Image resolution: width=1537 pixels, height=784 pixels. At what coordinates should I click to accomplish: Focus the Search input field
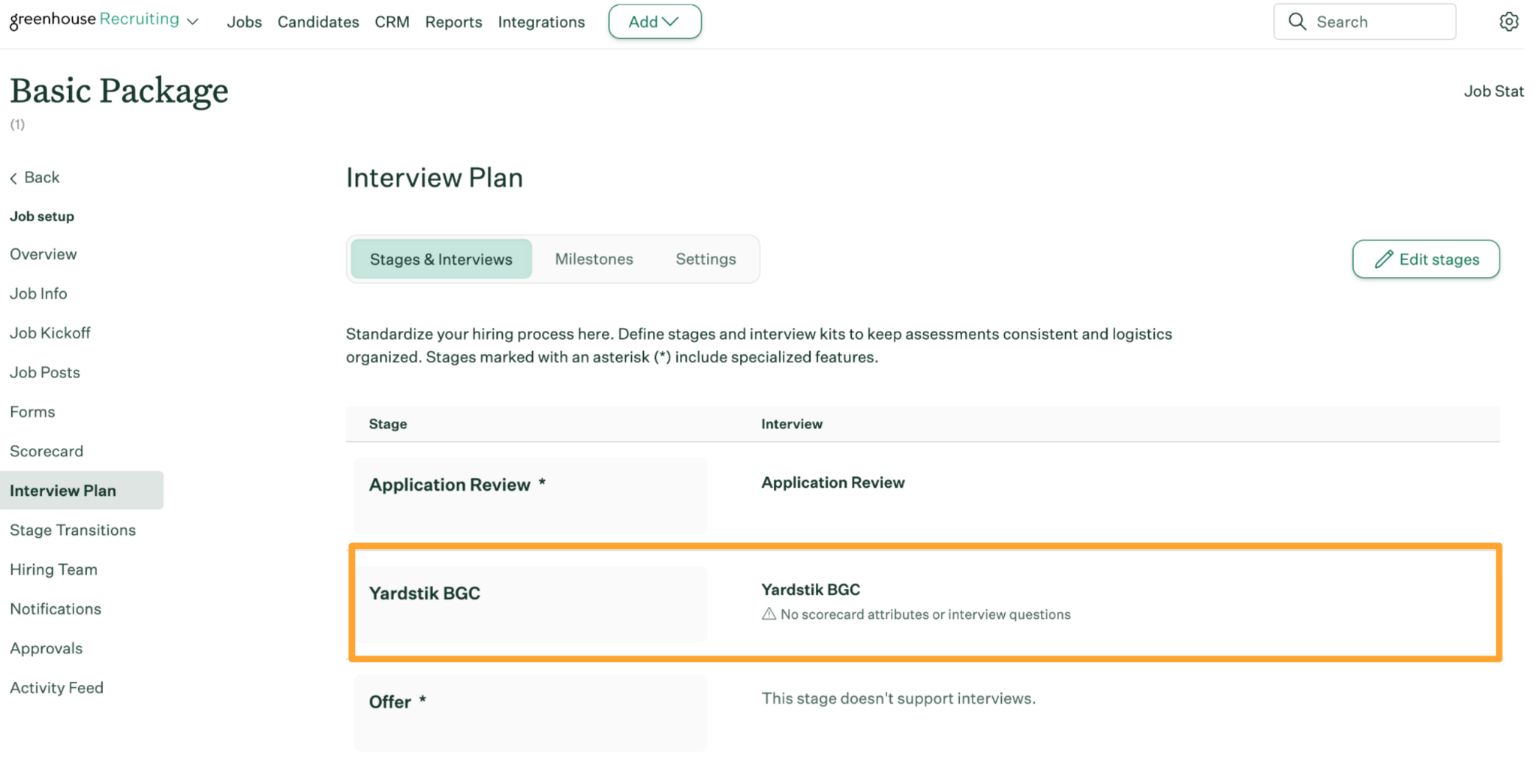tap(1364, 22)
